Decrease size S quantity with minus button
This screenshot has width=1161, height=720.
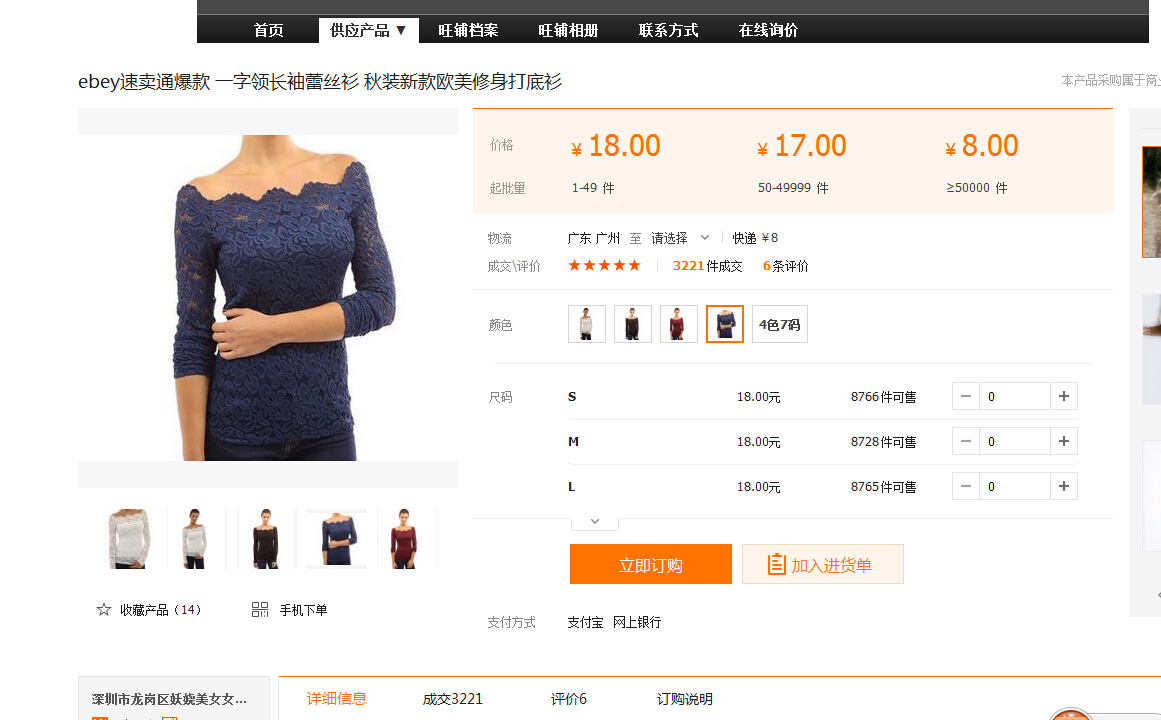pos(966,397)
